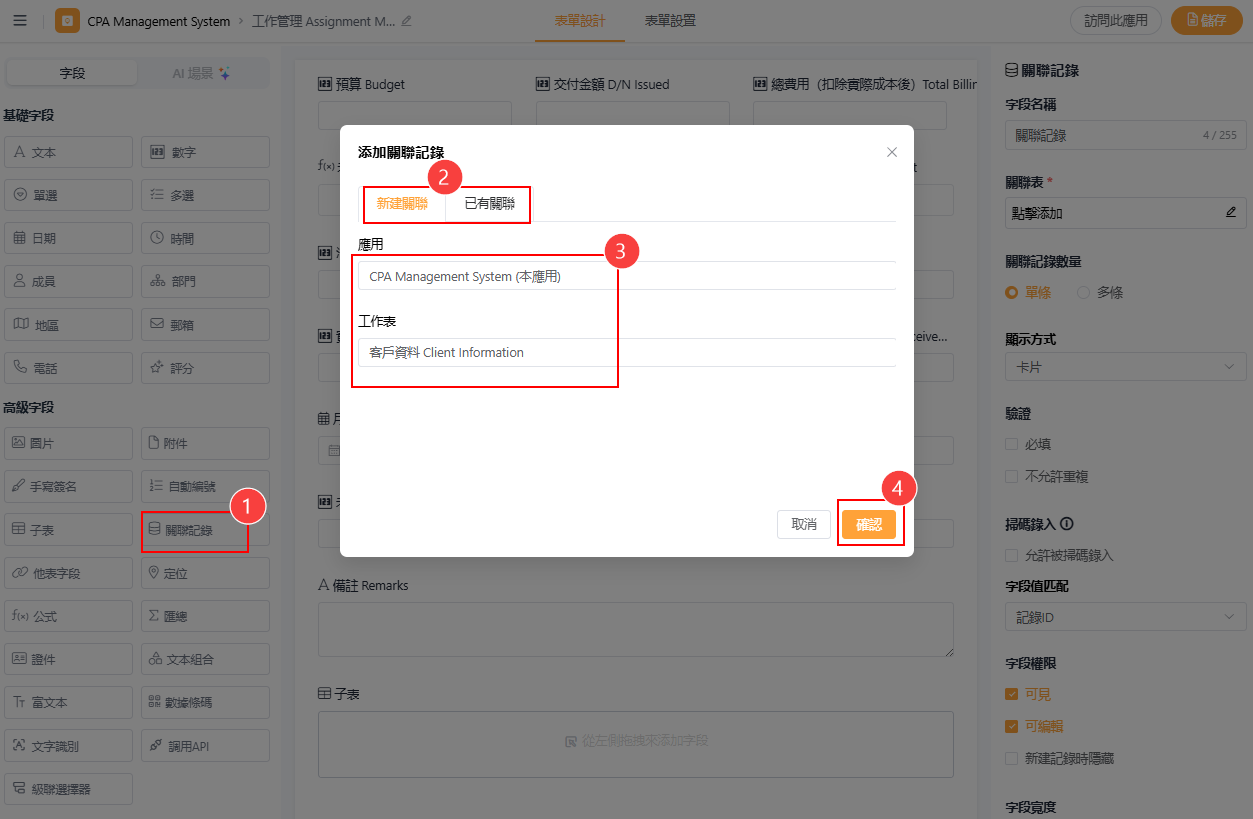Image resolution: width=1253 pixels, height=819 pixels.
Task: Add a 匯總 rollup field
Action: pos(205,616)
